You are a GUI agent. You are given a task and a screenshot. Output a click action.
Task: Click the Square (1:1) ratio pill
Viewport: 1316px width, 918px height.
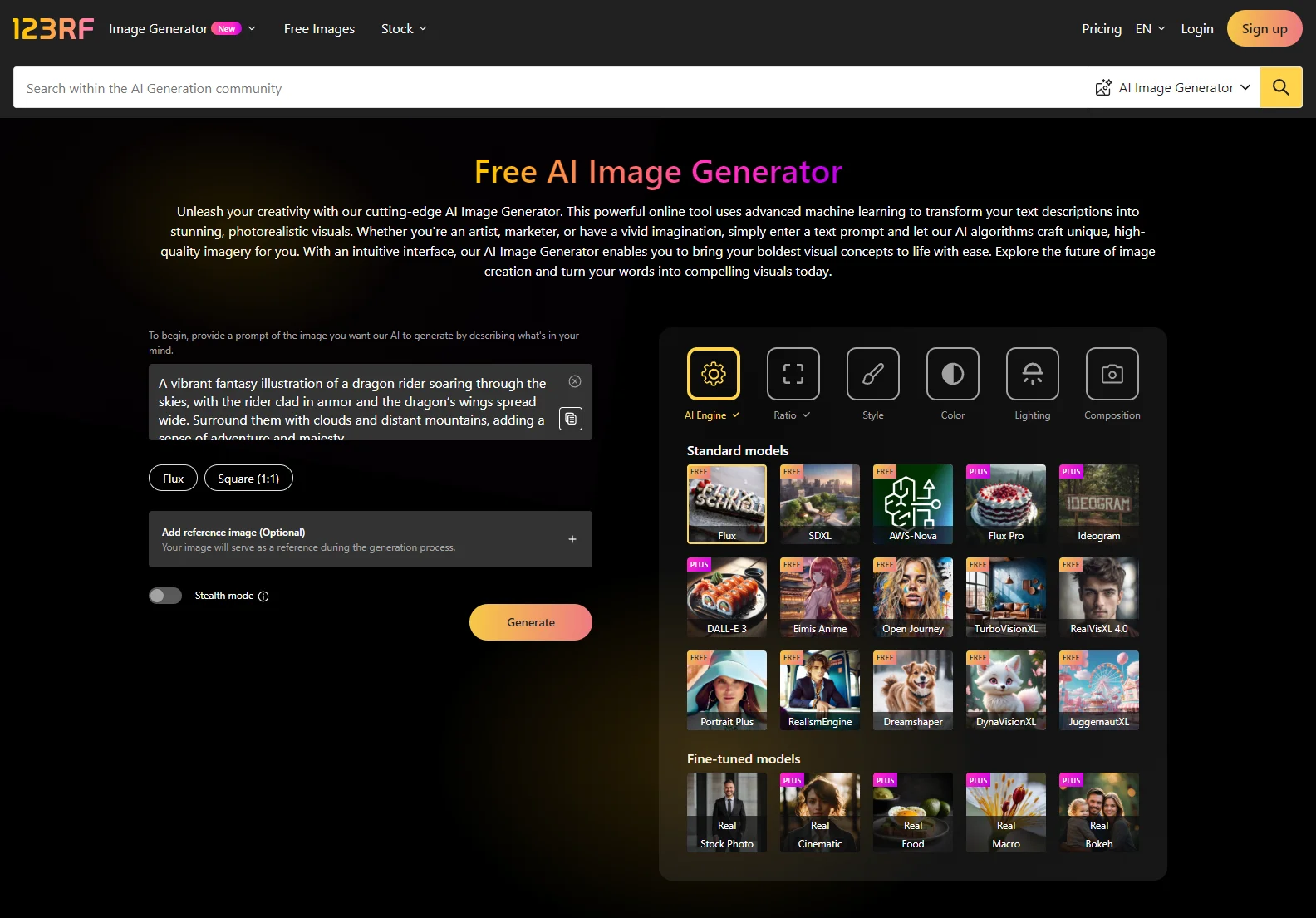(x=248, y=479)
